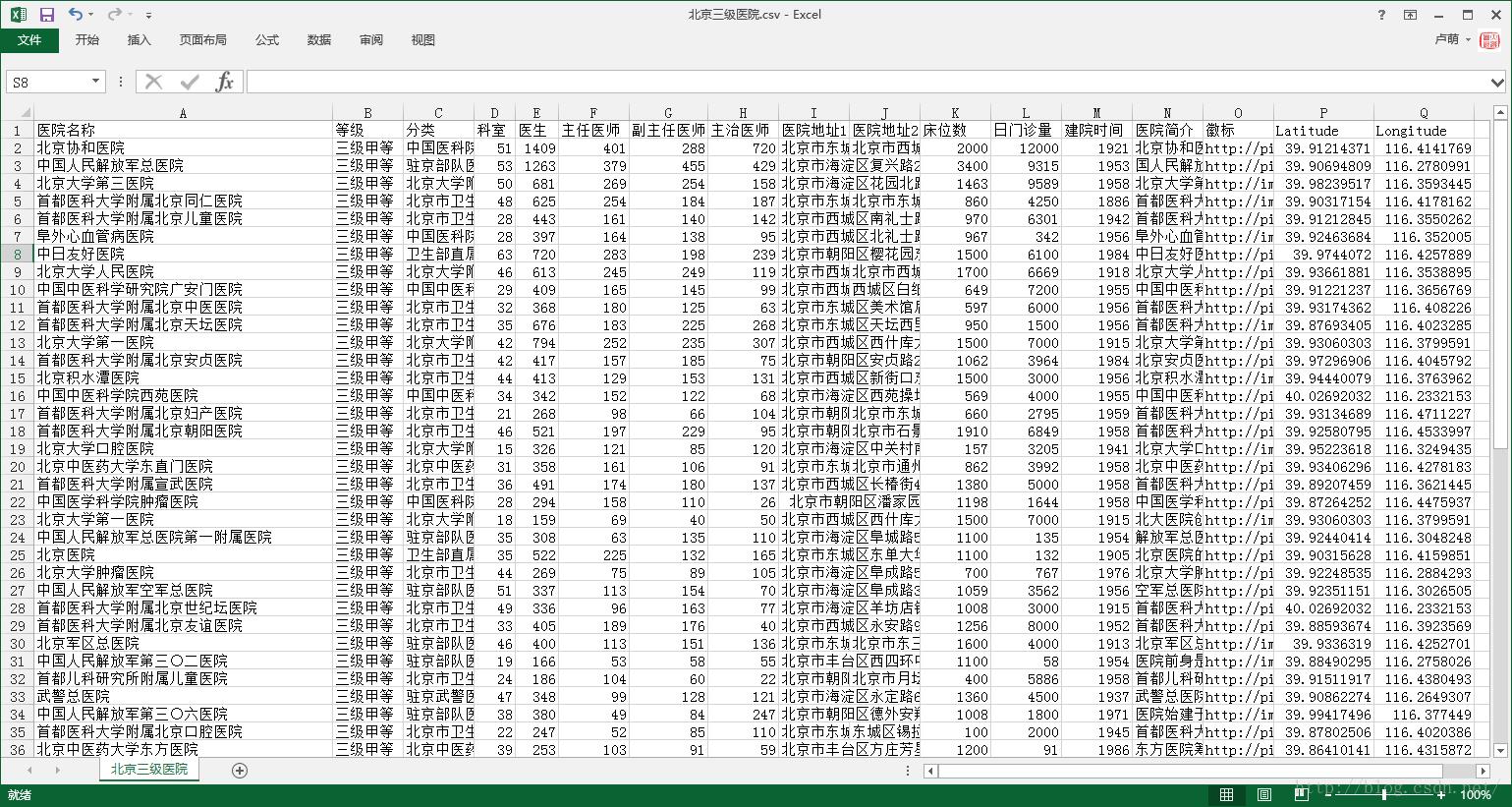Select header cell 医院名称
The image size is (1512, 807).
pos(183,130)
